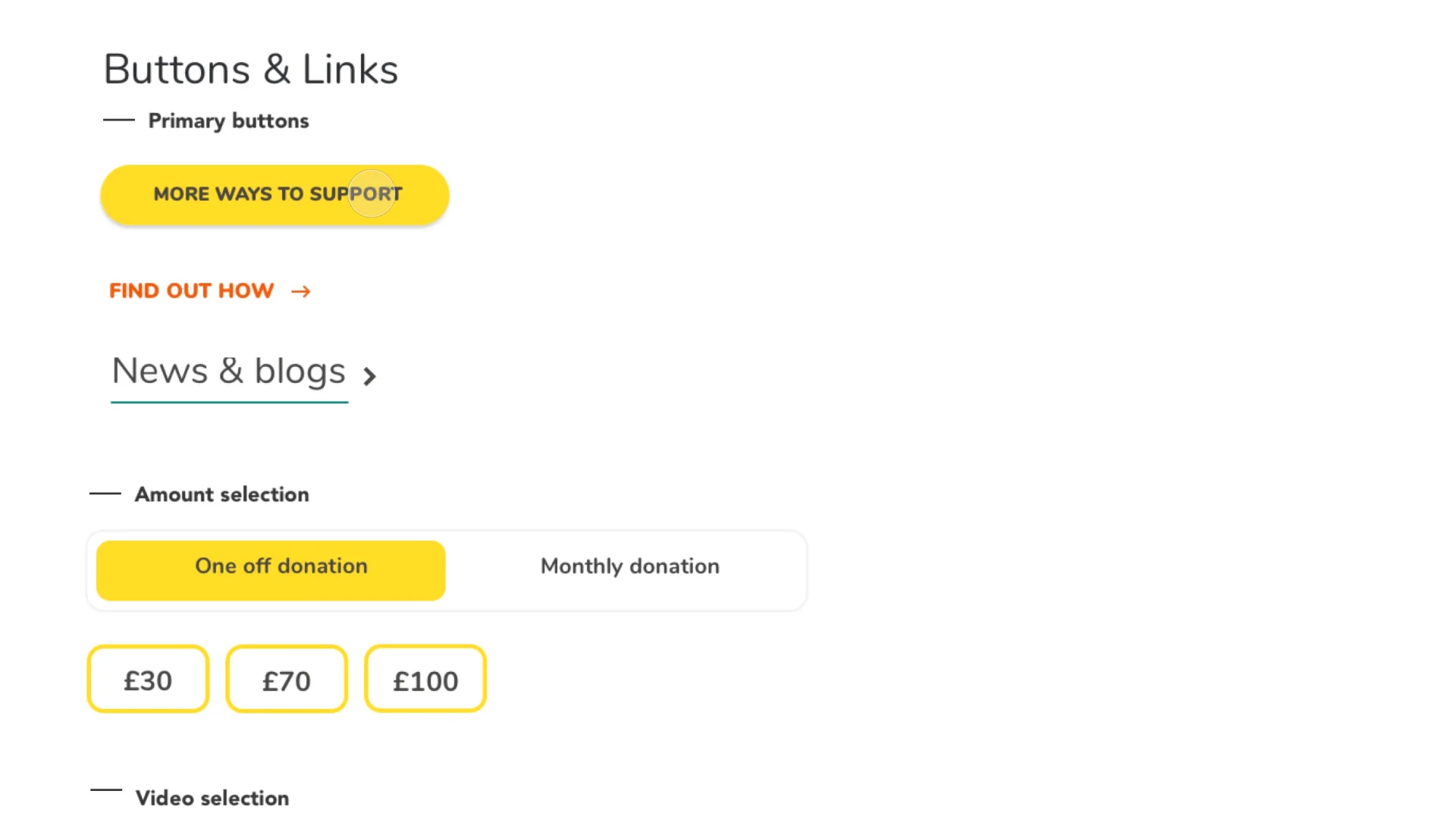Click the Video selection section label
This screenshot has width=1456, height=819.
212,798
